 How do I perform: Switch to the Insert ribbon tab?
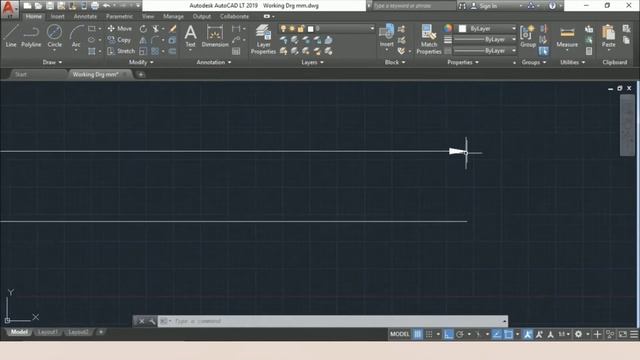coord(58,16)
